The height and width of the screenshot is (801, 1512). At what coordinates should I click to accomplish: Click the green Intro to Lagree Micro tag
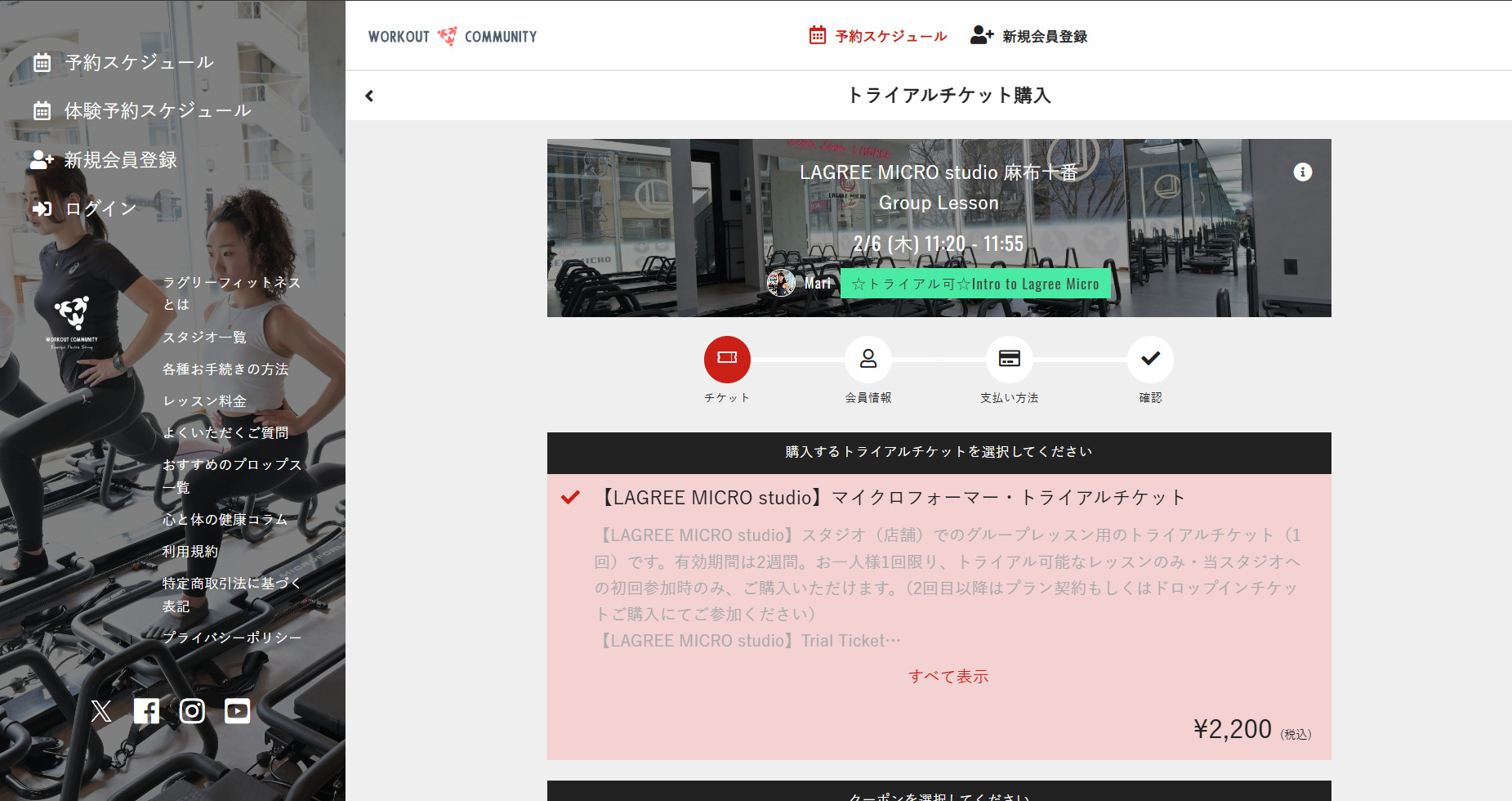tap(975, 284)
